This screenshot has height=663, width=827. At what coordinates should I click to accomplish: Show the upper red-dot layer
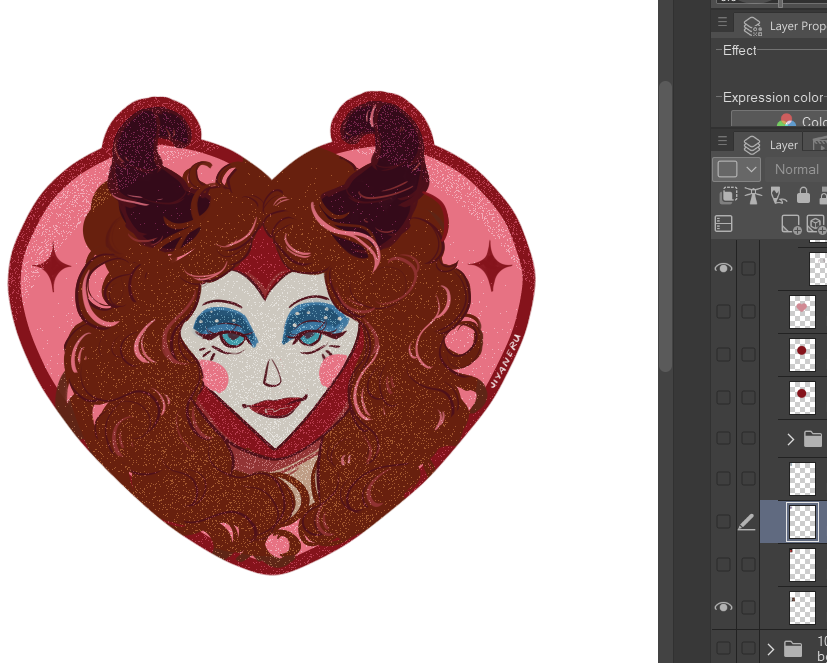pos(723,354)
